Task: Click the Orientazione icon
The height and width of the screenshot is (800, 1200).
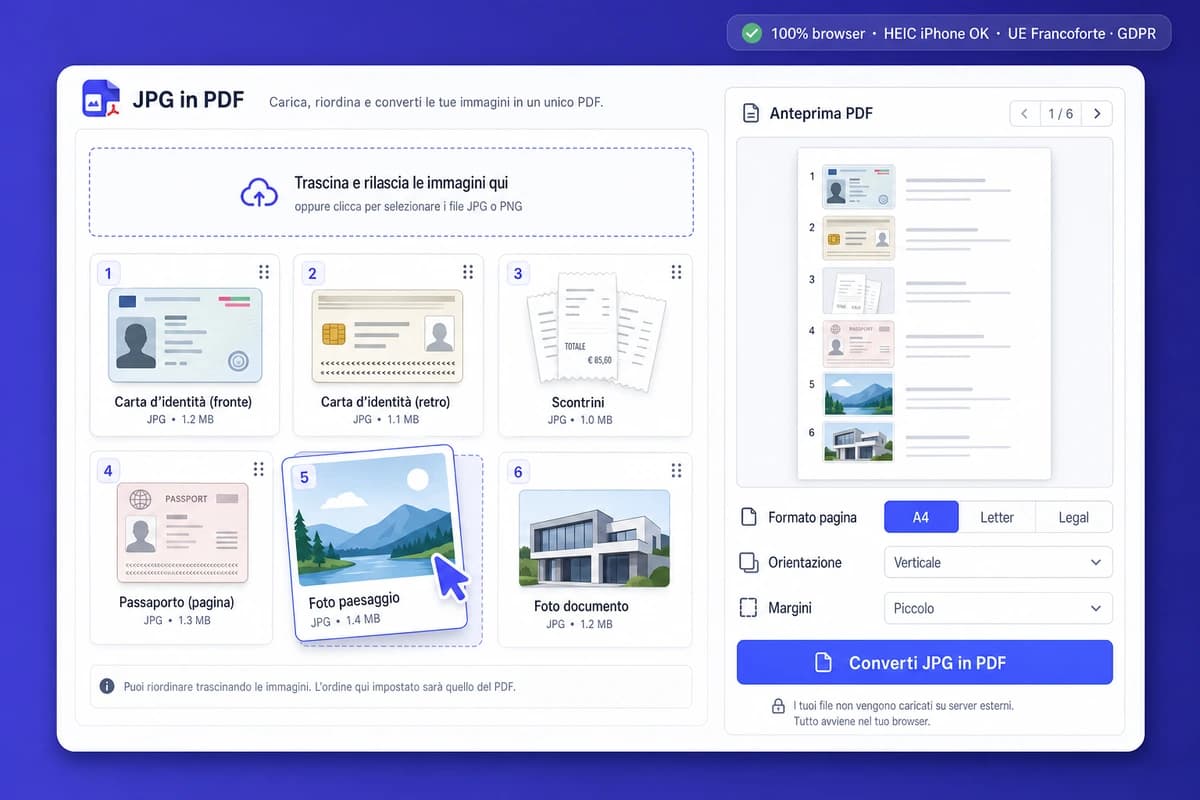Action: (748, 562)
